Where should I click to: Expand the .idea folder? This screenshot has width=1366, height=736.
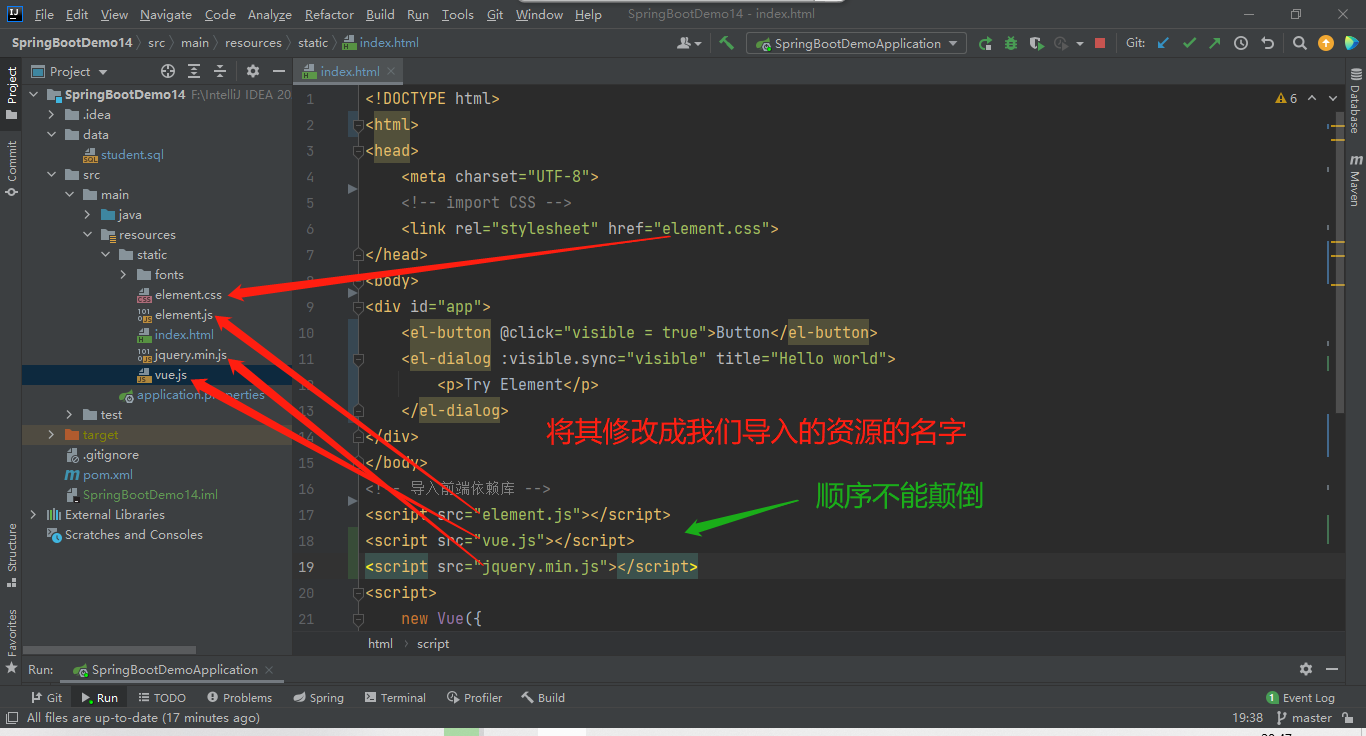pyautogui.click(x=52, y=115)
